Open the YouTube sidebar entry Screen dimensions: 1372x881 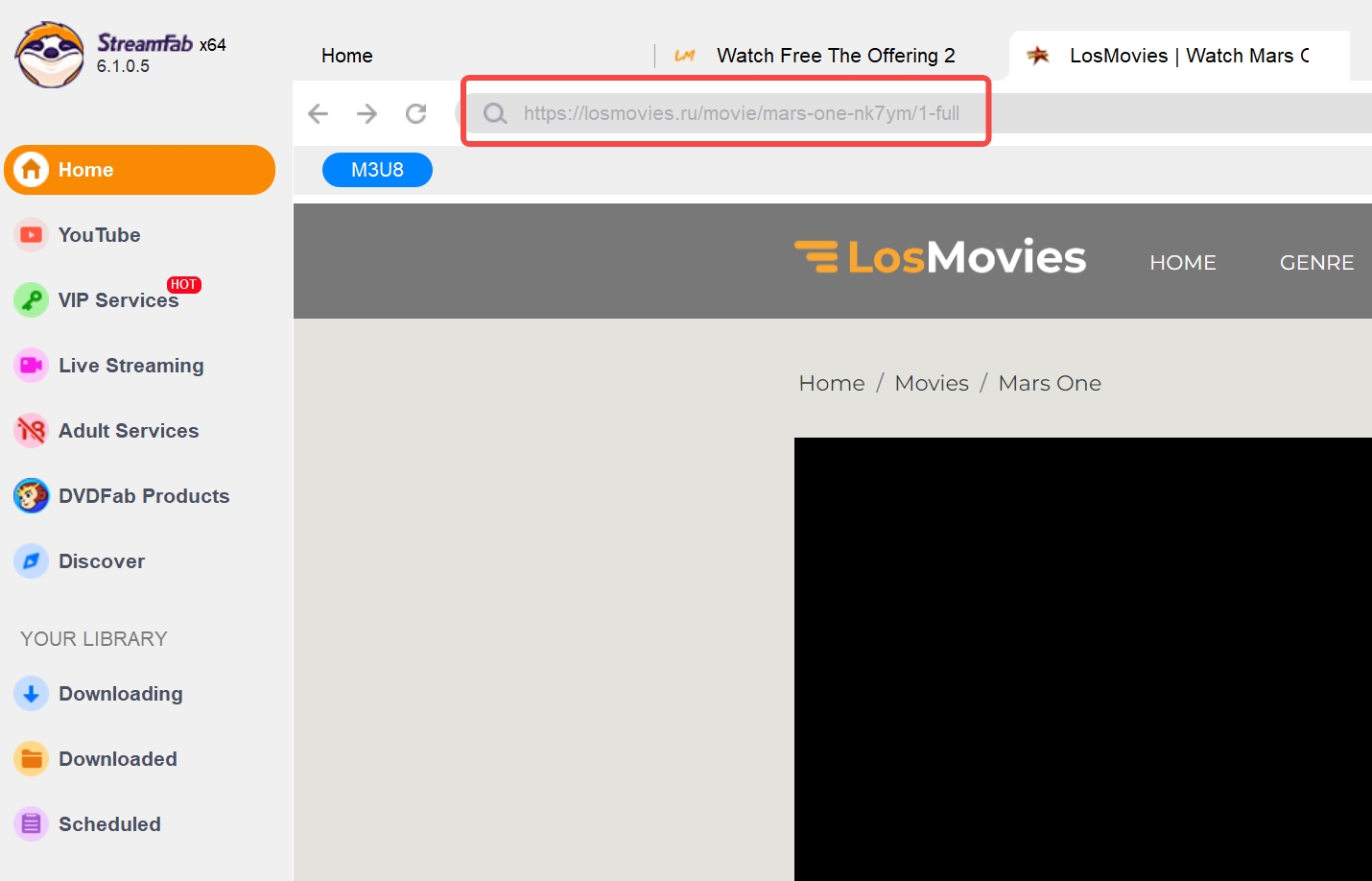[x=99, y=235]
